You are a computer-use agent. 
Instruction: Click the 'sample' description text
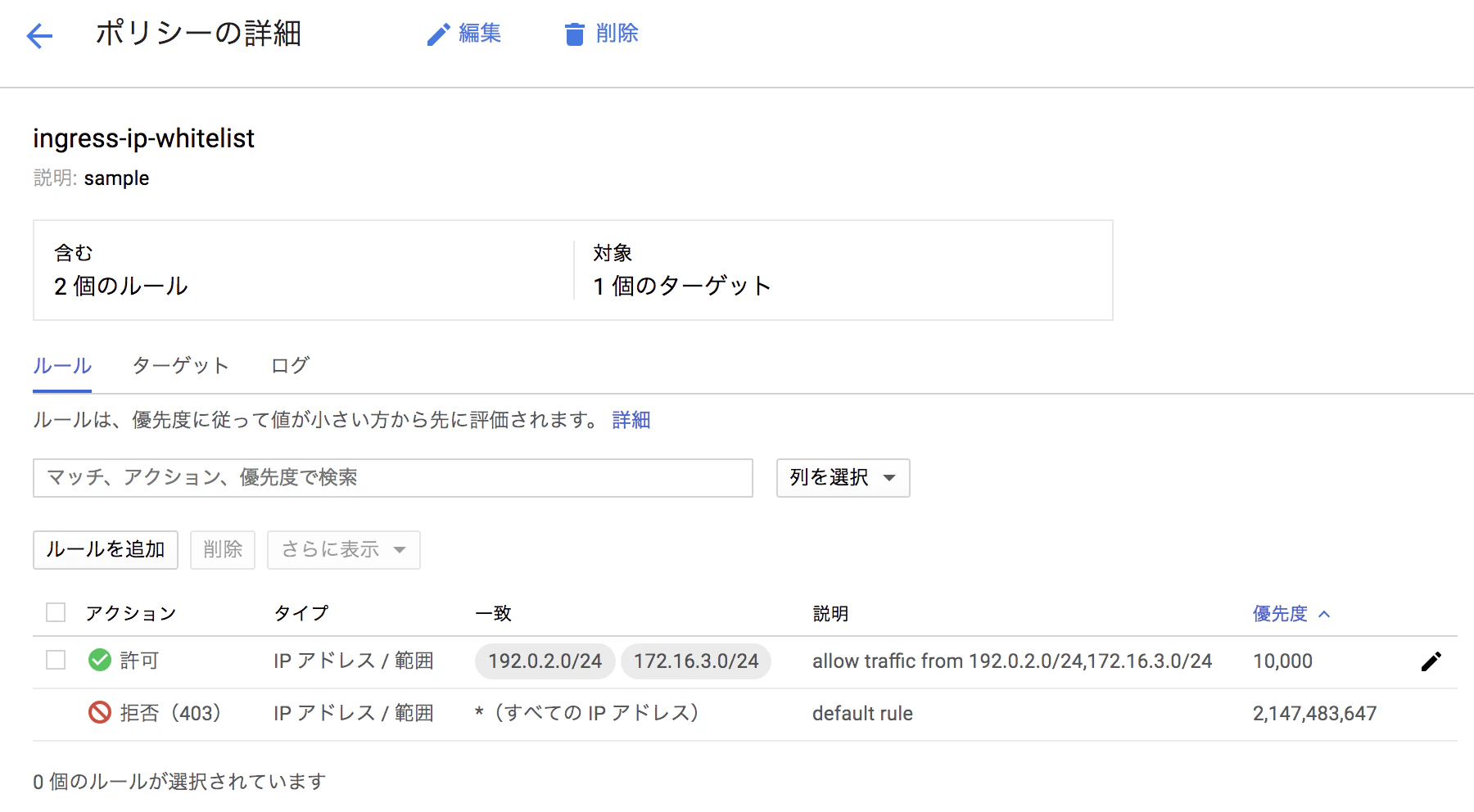116,178
